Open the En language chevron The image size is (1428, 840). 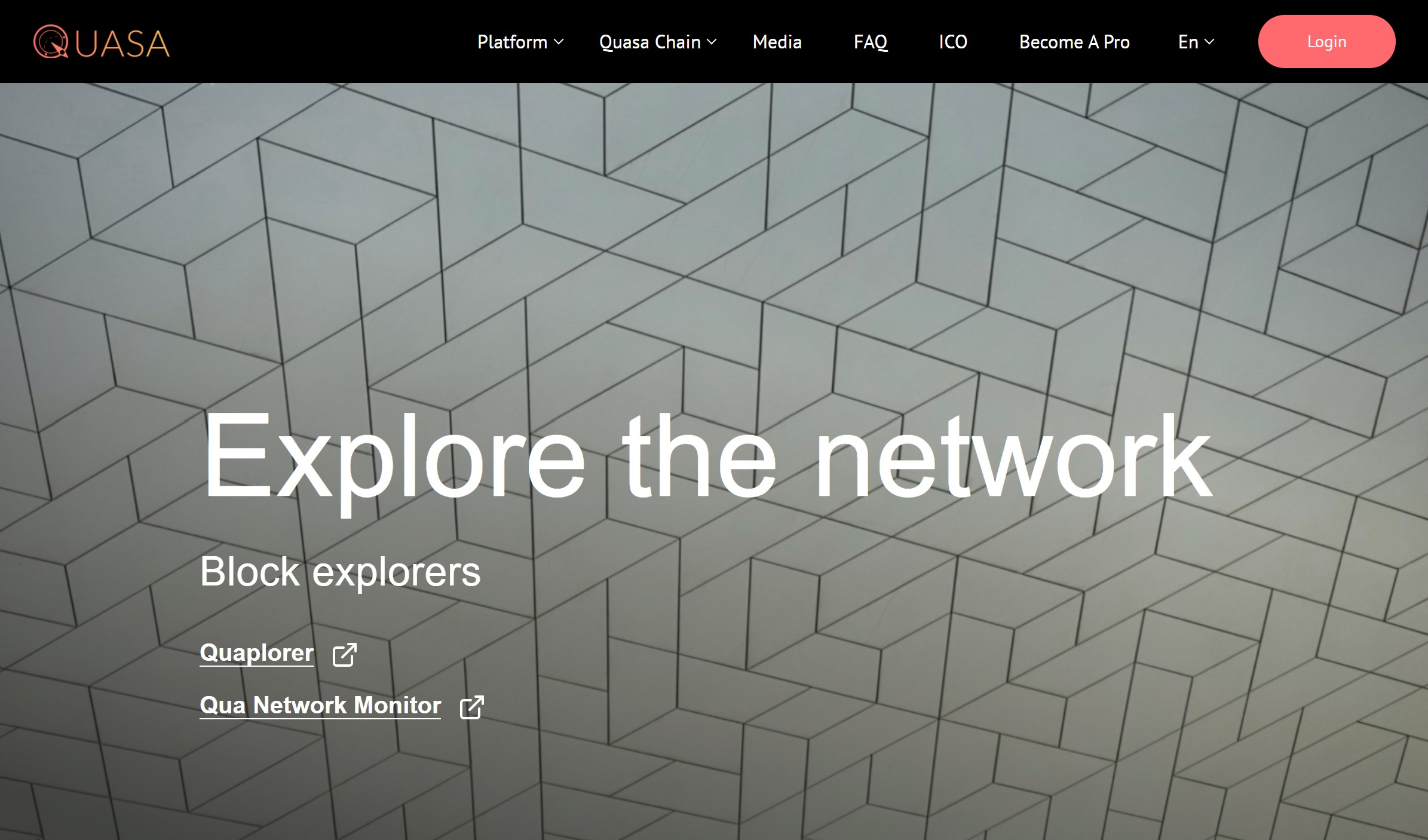pos(1209,42)
